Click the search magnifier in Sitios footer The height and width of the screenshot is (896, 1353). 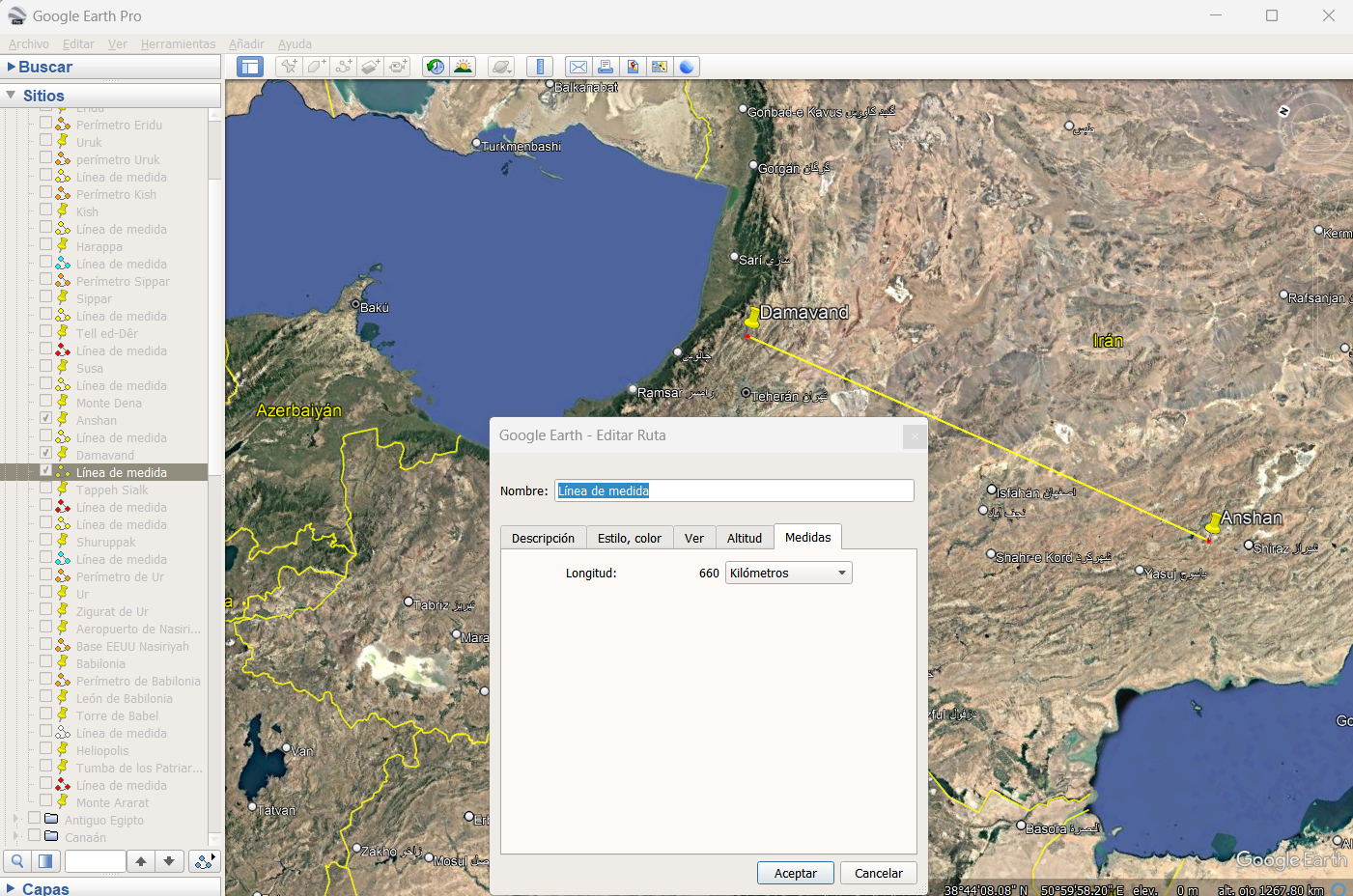pos(17,861)
